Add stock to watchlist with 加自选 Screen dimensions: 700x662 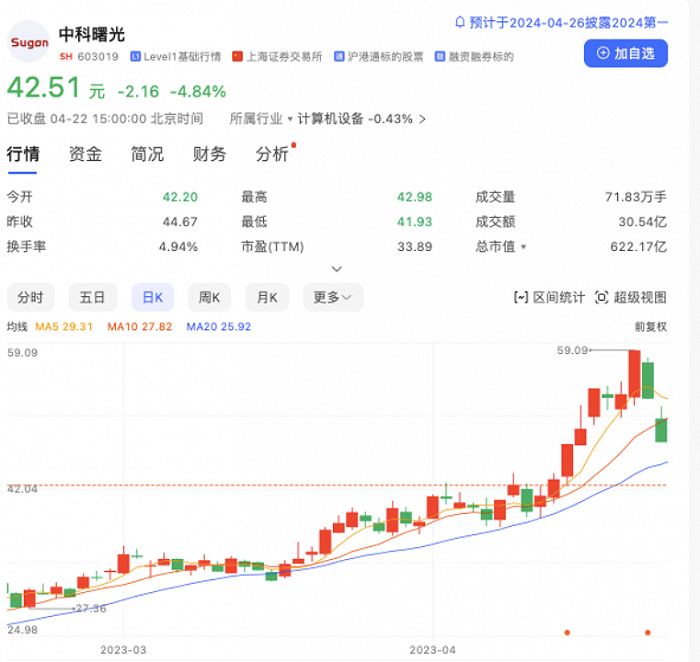pyautogui.click(x=625, y=53)
